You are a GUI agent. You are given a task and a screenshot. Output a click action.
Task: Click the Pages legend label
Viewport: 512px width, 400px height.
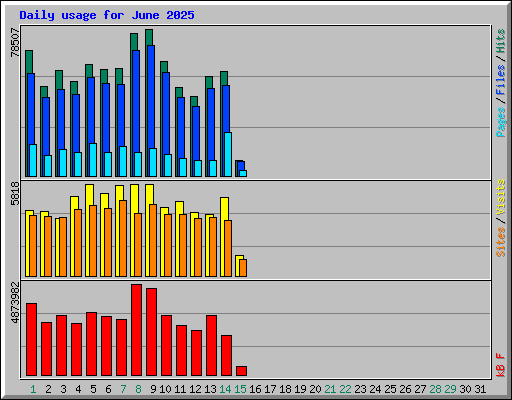[x=500, y=122]
